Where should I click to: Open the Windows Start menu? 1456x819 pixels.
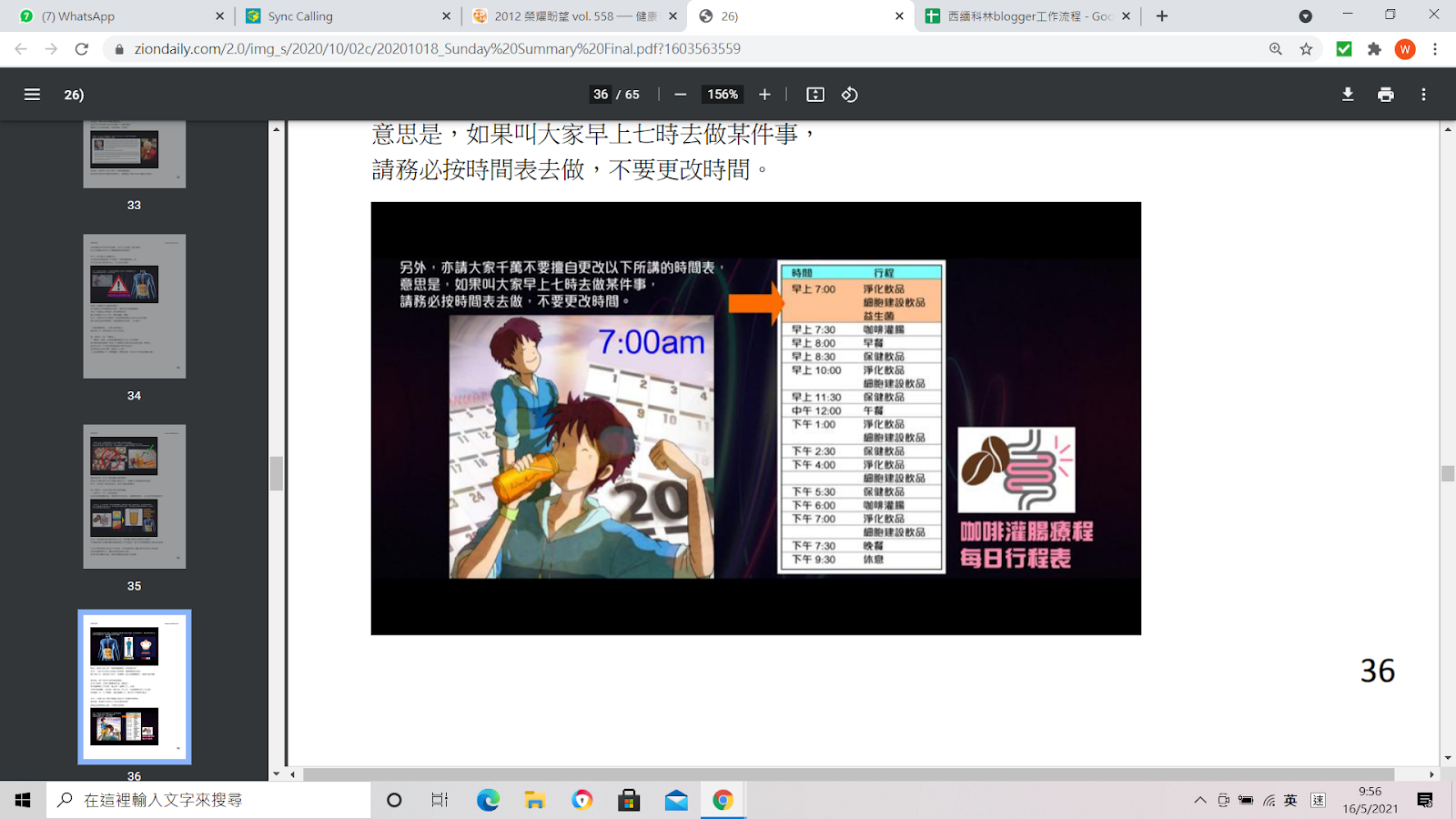(x=23, y=800)
